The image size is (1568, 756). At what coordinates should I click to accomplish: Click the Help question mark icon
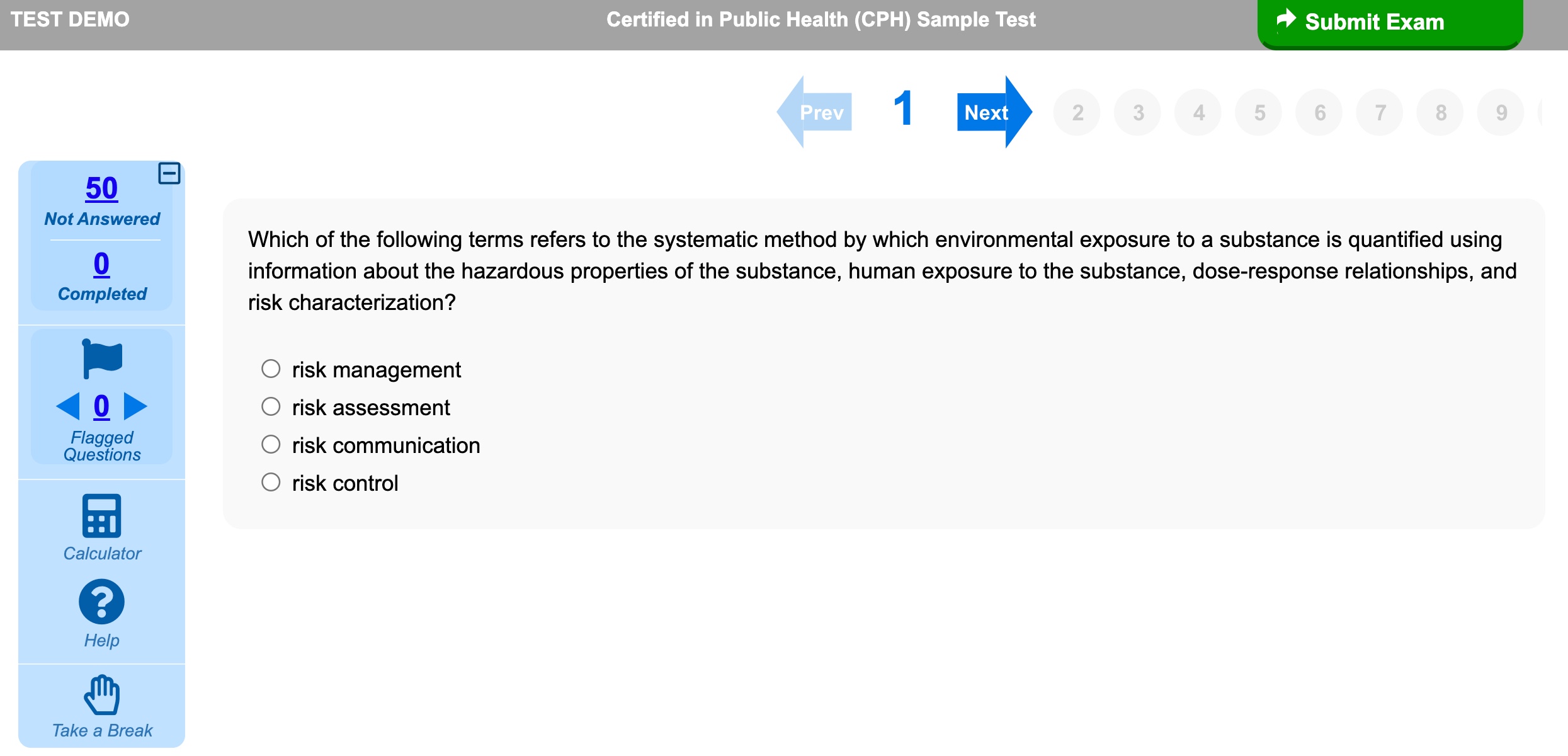click(x=101, y=602)
